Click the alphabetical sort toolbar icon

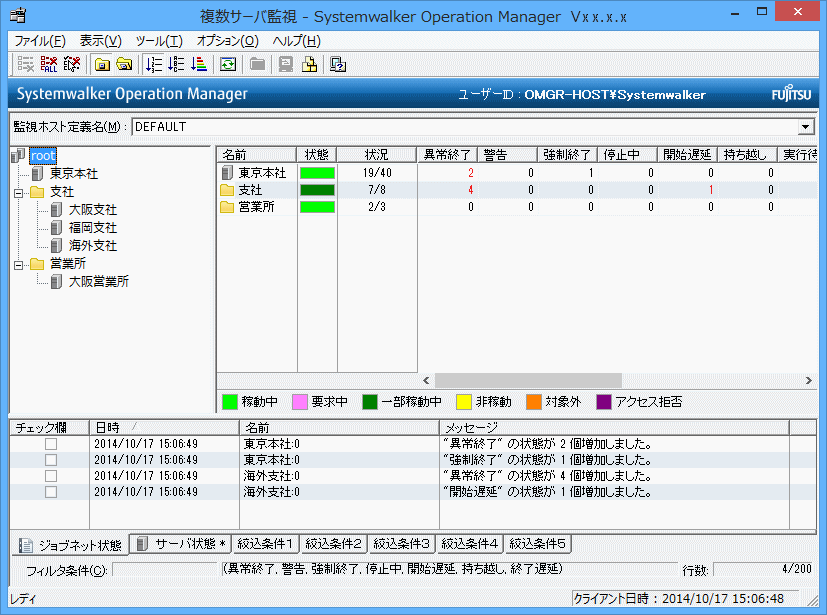[x=175, y=65]
